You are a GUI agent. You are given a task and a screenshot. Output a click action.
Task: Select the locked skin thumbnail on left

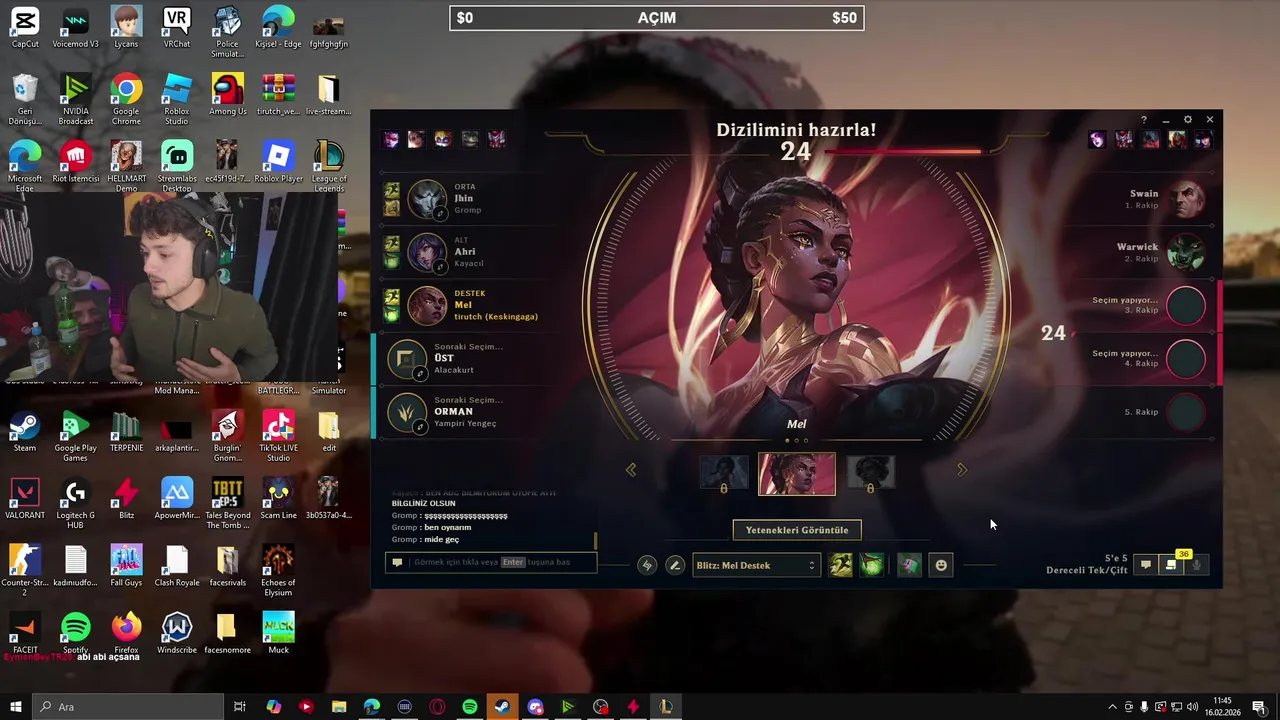coord(724,474)
